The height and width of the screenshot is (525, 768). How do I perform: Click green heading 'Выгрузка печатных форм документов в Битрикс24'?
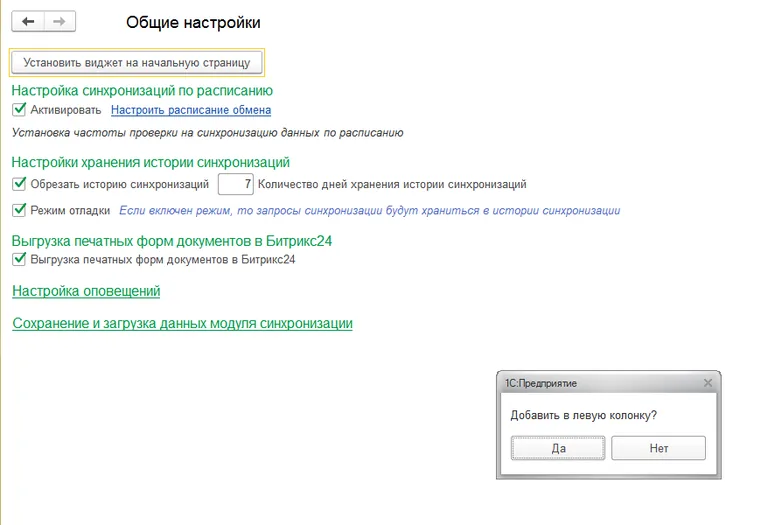click(x=171, y=241)
